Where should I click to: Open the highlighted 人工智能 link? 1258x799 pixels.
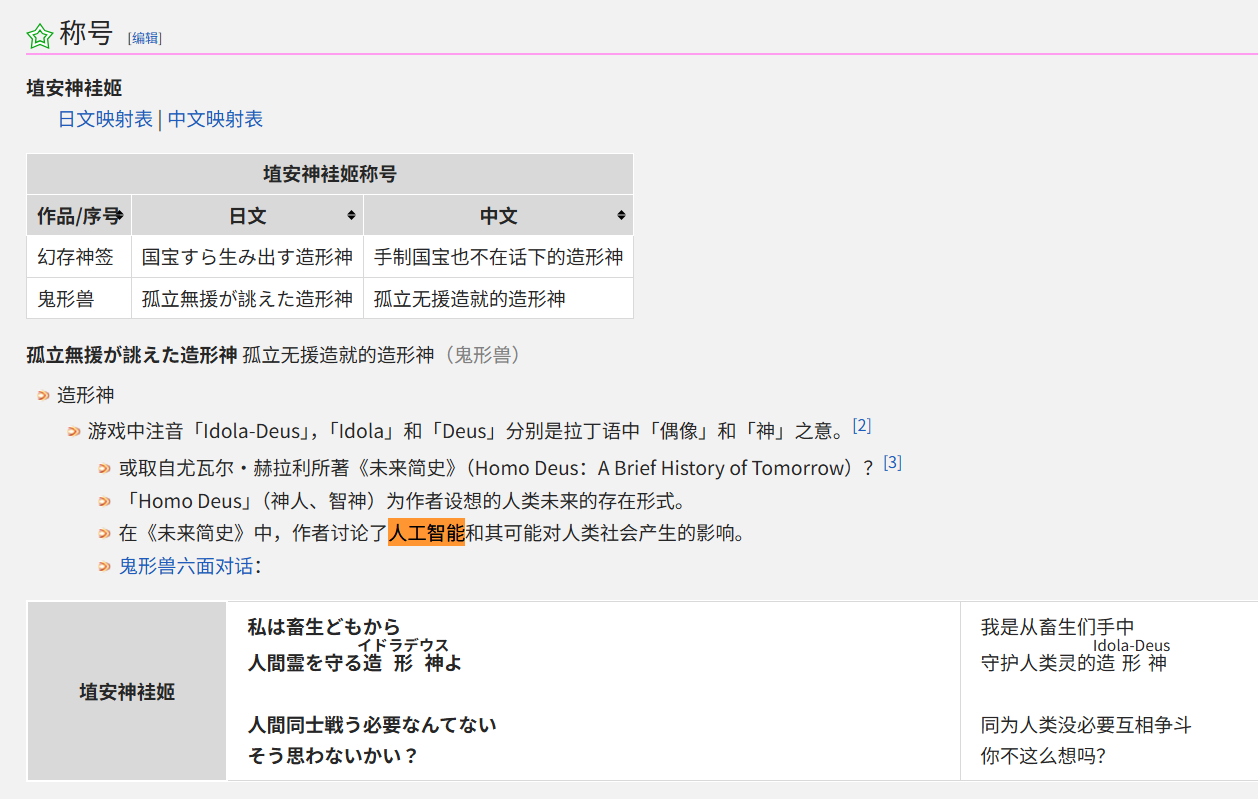[425, 535]
